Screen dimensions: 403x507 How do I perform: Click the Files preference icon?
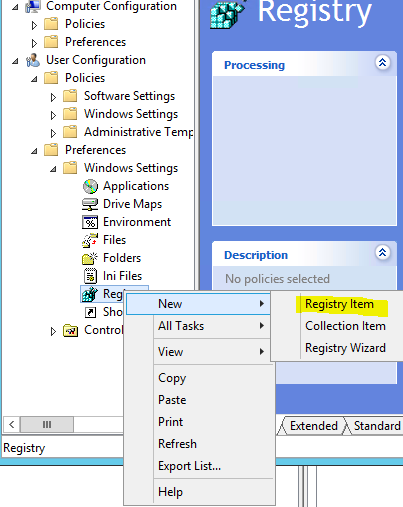point(90,240)
